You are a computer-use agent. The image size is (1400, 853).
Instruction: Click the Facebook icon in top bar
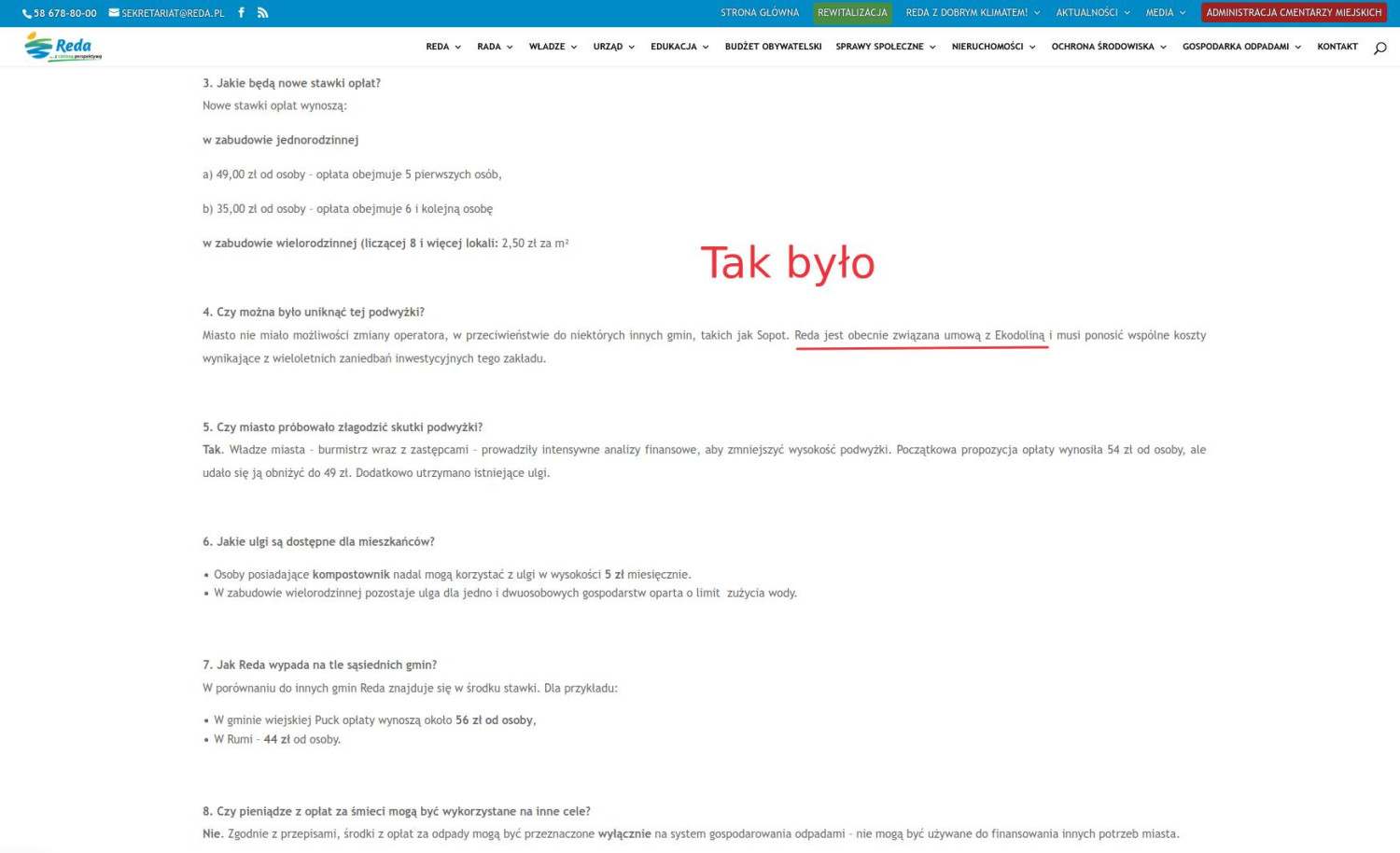point(241,13)
